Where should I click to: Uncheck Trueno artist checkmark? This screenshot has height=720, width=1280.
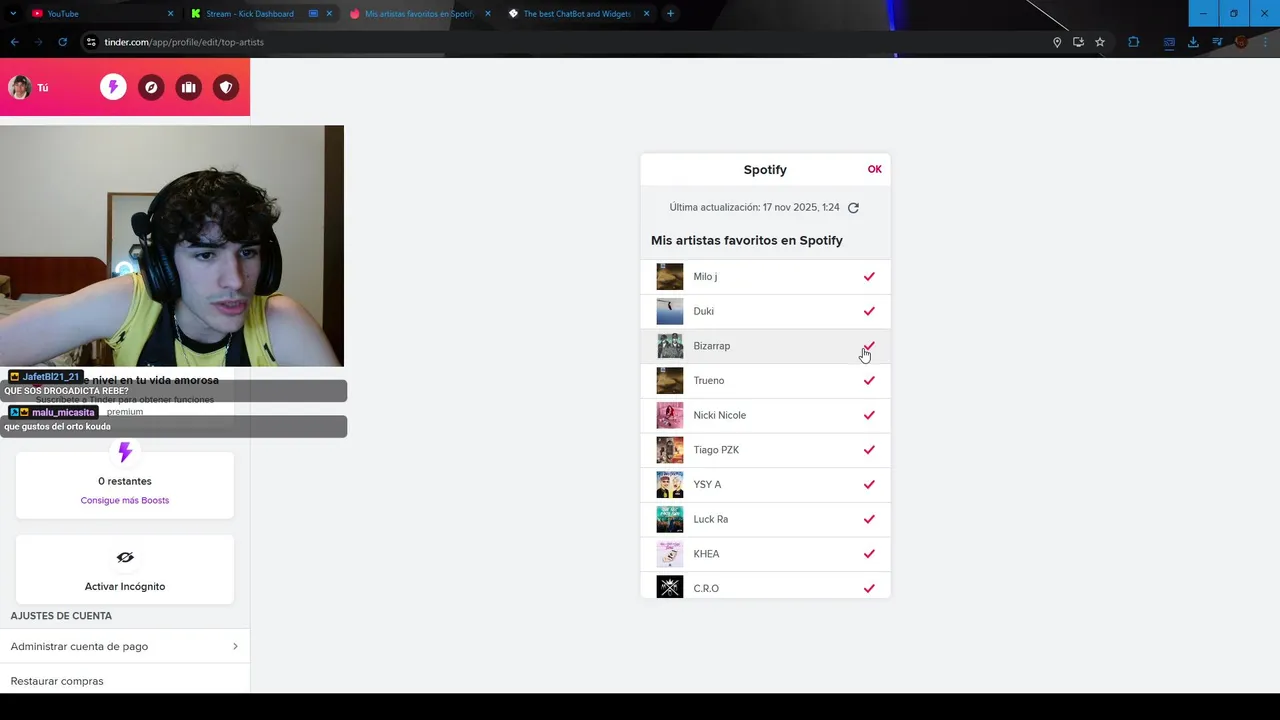pyautogui.click(x=869, y=380)
